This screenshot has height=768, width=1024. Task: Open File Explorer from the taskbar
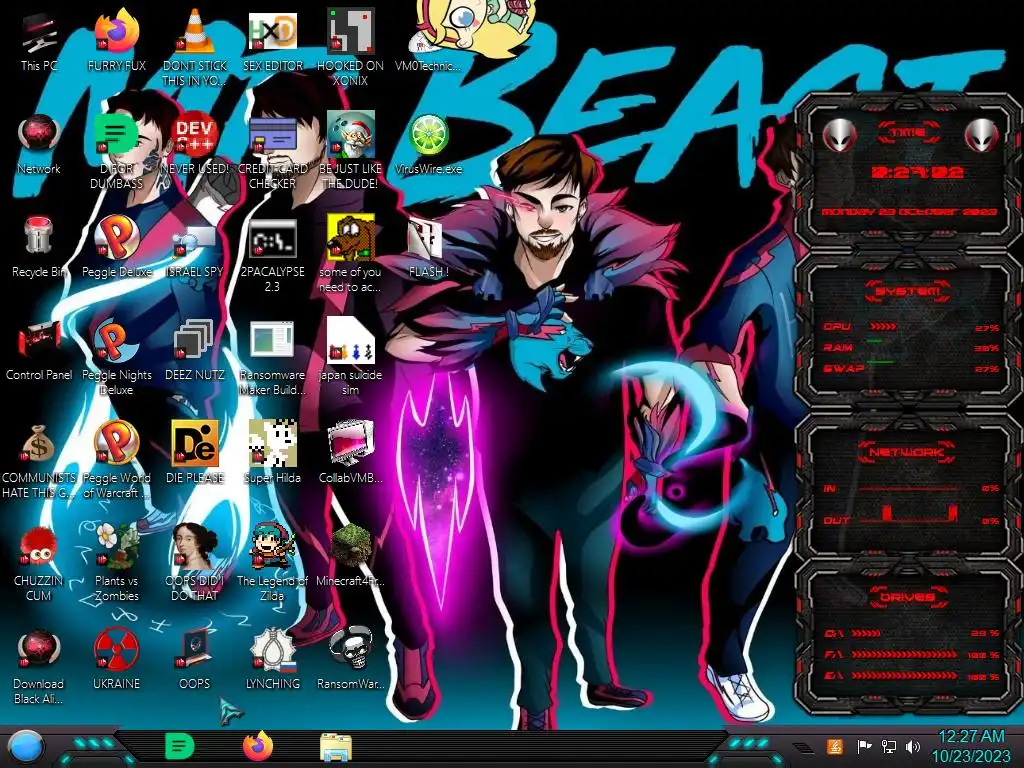pyautogui.click(x=336, y=747)
